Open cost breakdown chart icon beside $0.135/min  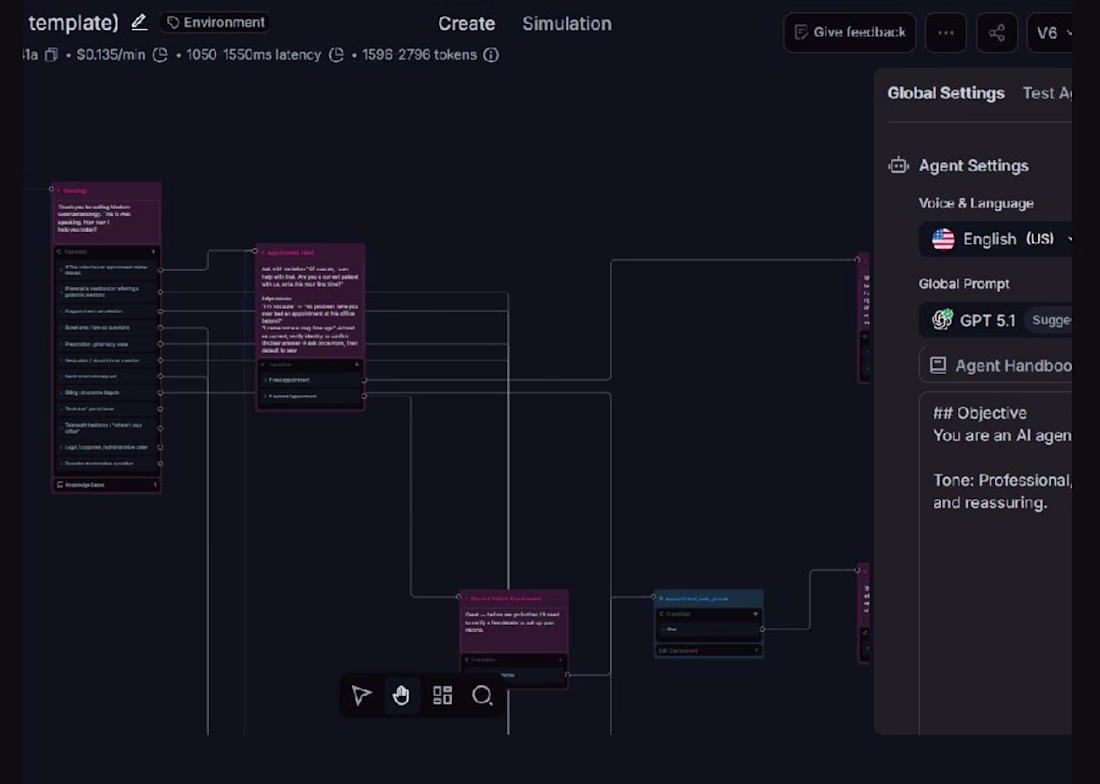pos(161,55)
